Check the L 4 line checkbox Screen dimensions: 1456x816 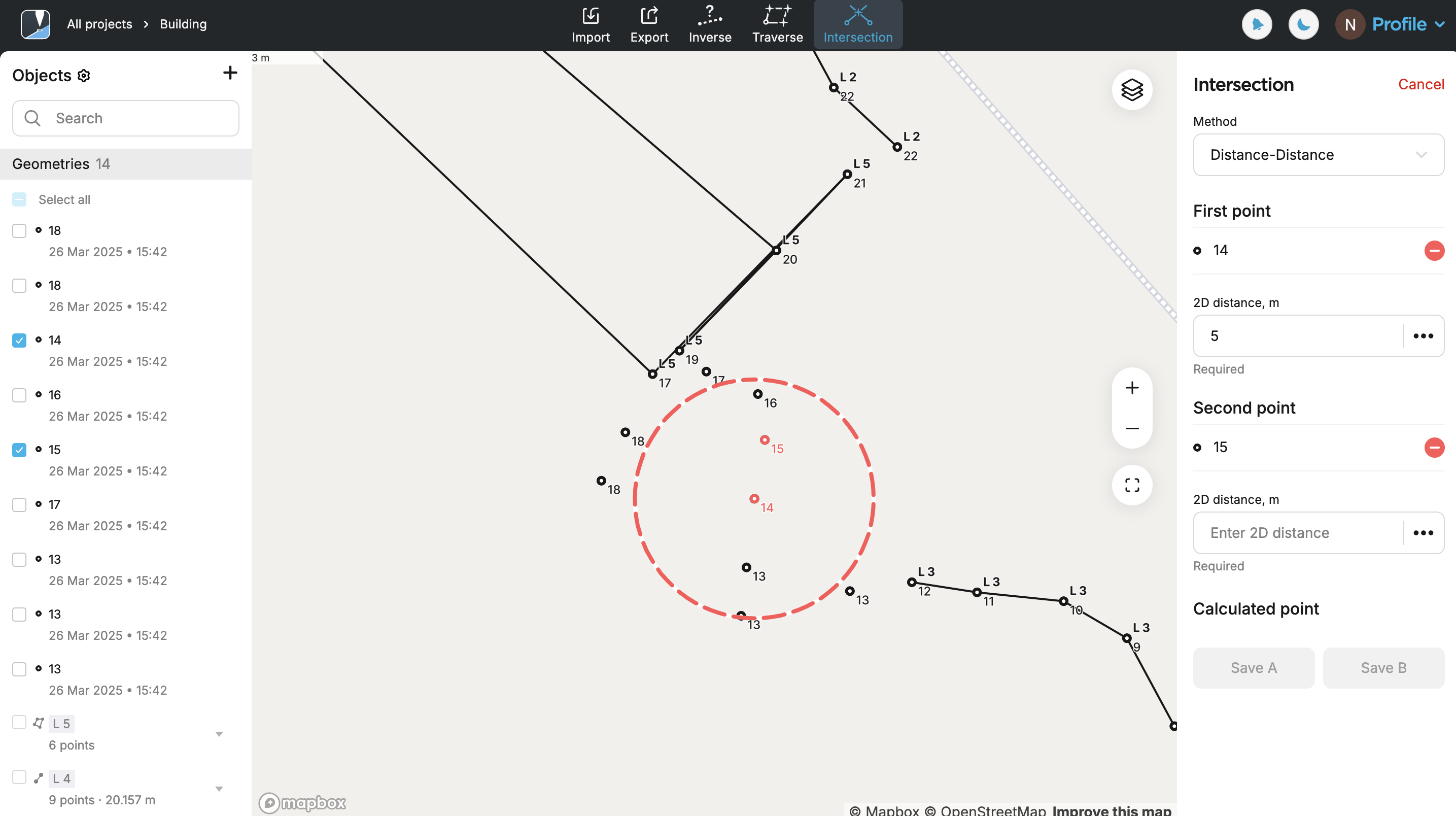pyautogui.click(x=19, y=777)
